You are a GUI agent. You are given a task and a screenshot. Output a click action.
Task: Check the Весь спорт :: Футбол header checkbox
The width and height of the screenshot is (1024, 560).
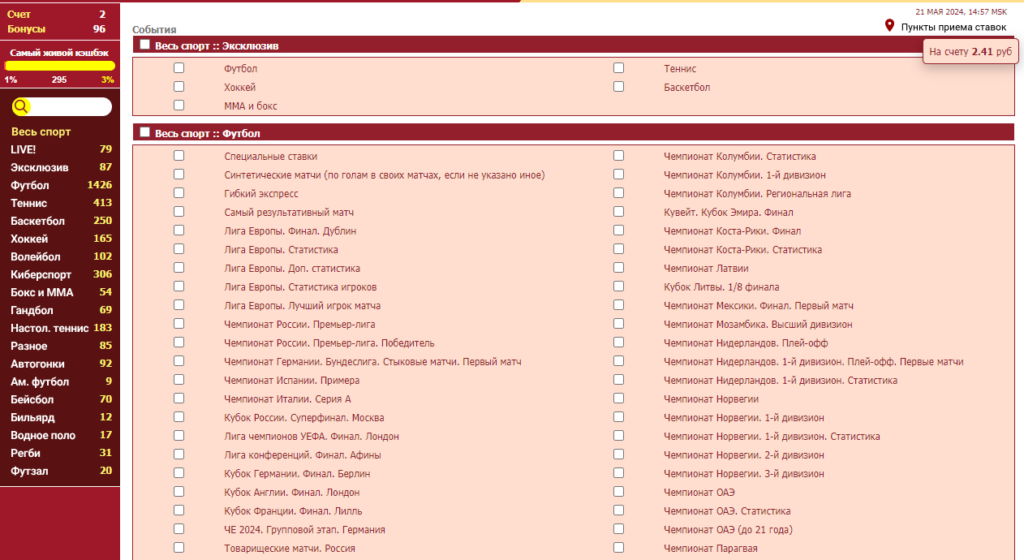[144, 132]
